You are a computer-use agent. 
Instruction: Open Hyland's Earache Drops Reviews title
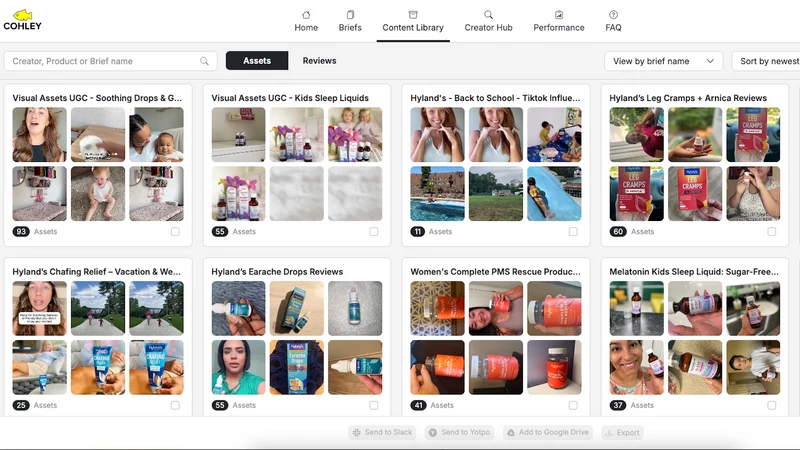tap(277, 272)
